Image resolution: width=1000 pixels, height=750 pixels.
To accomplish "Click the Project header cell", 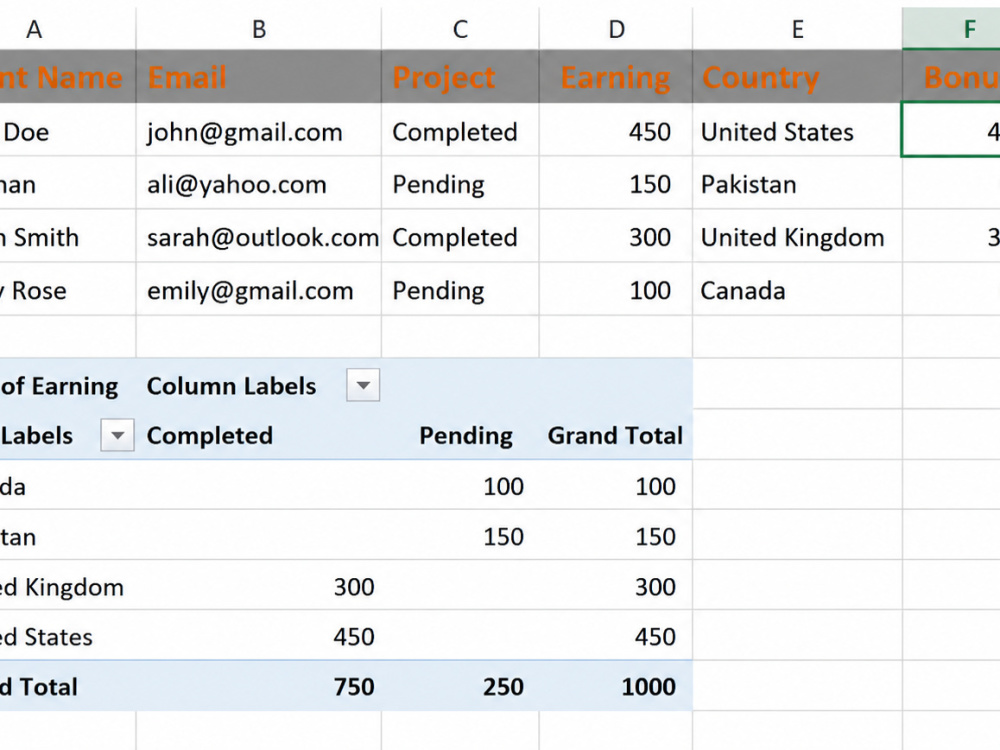I will [460, 77].
